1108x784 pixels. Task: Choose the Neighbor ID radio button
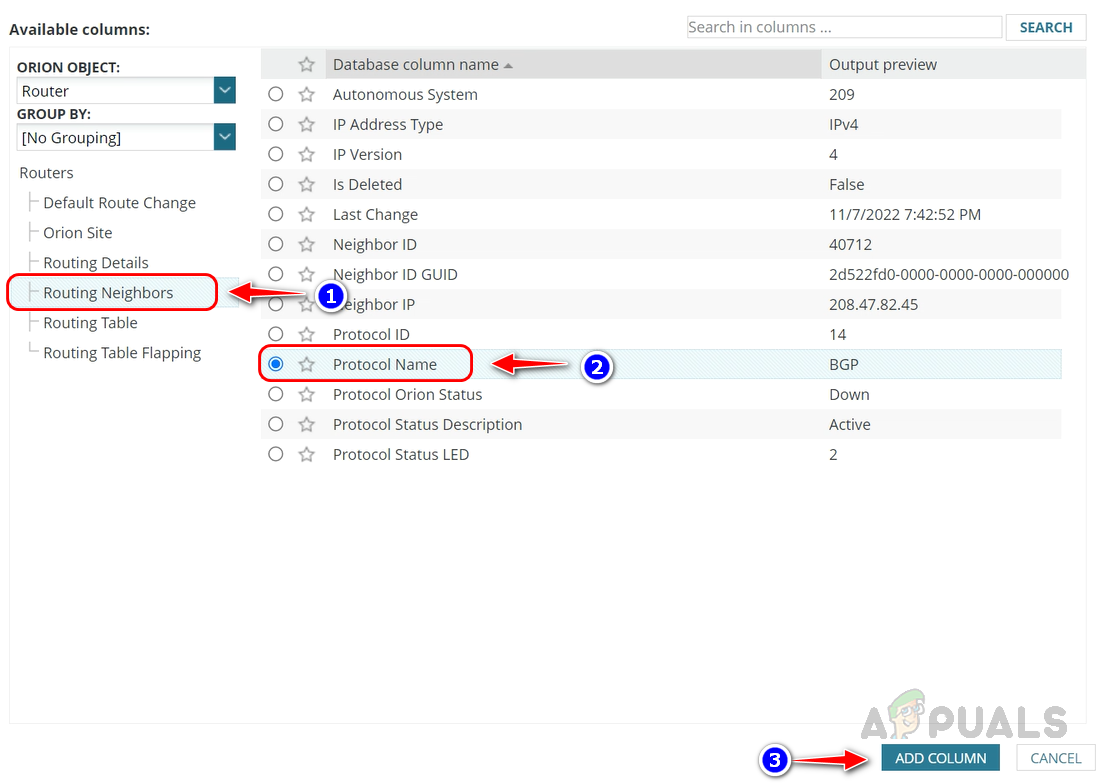[x=276, y=244]
